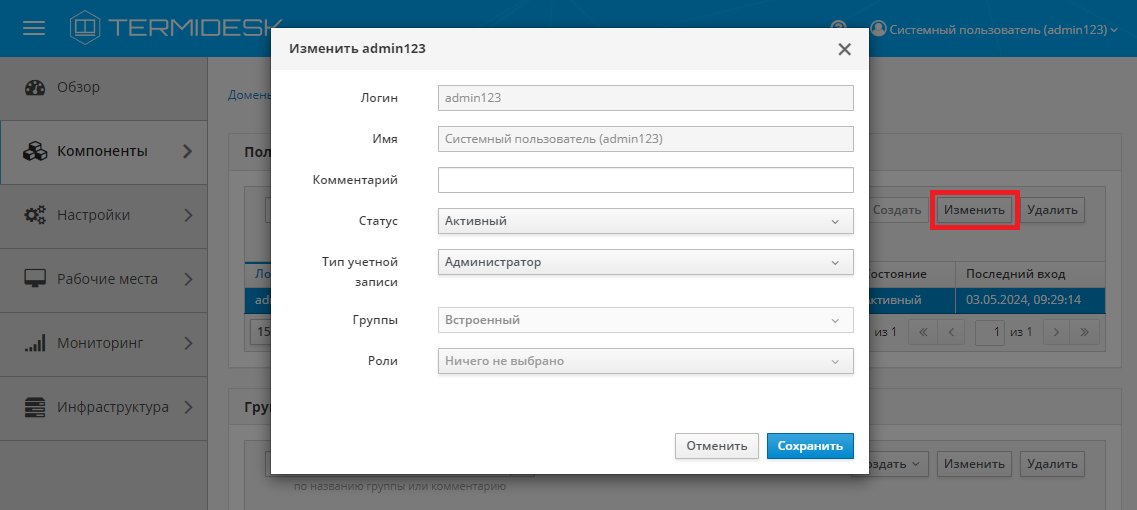Click the Комментарий text field
Viewport: 1137px width, 510px height.
pyautogui.click(x=645, y=180)
